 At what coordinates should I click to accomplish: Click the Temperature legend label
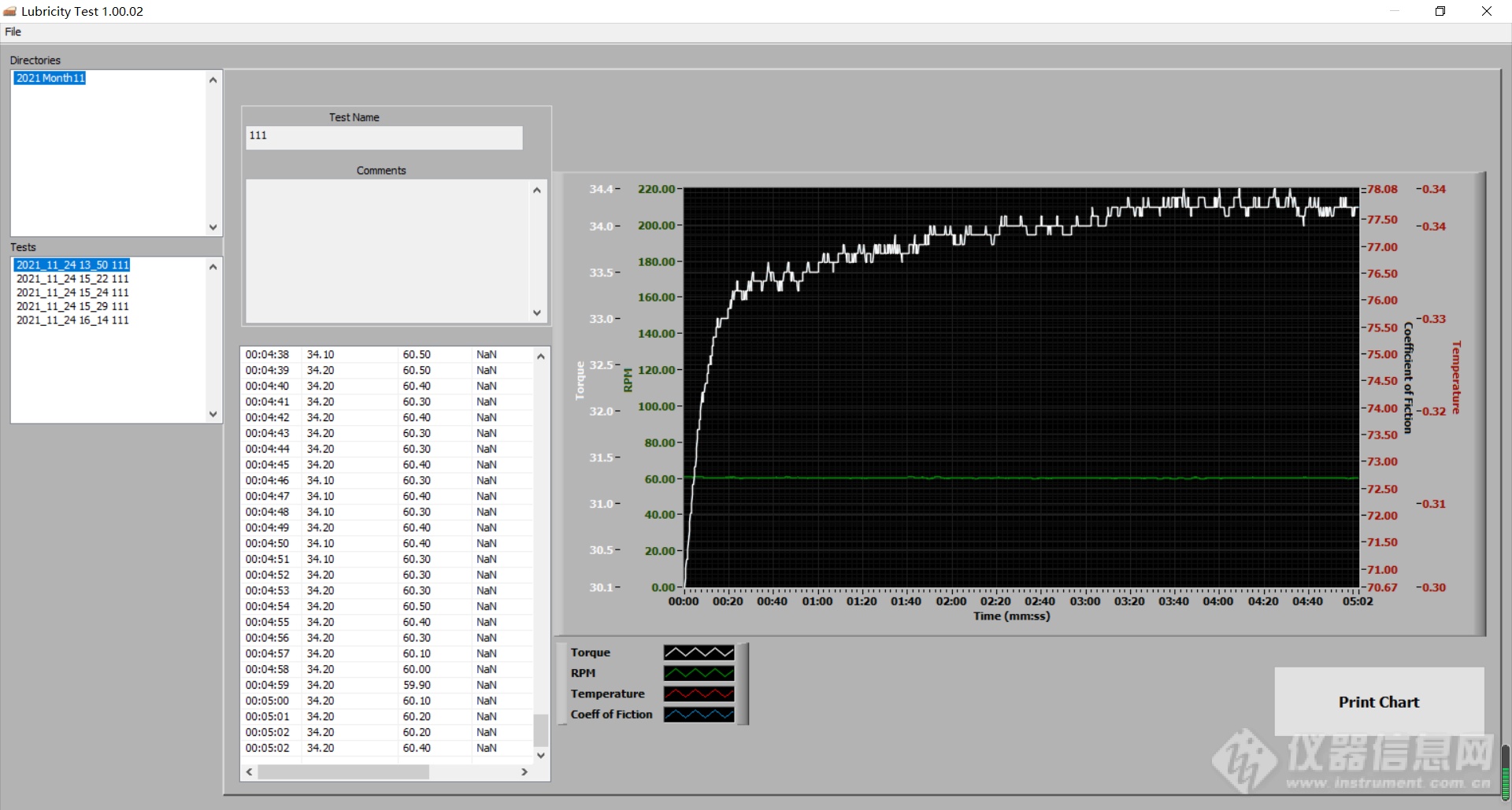point(607,693)
